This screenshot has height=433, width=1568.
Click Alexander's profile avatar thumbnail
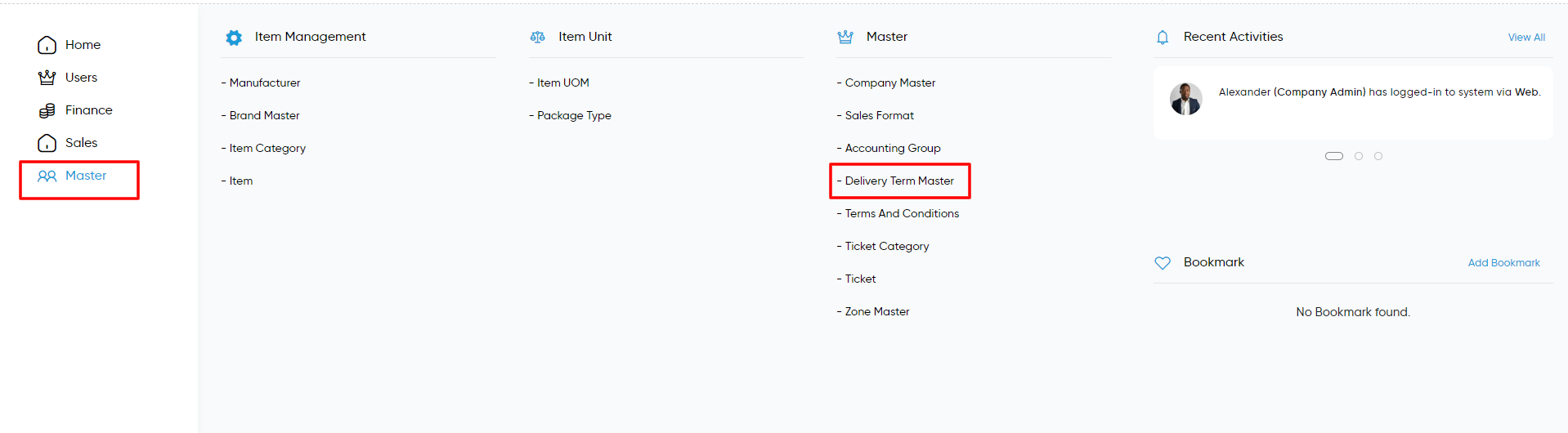click(1186, 99)
